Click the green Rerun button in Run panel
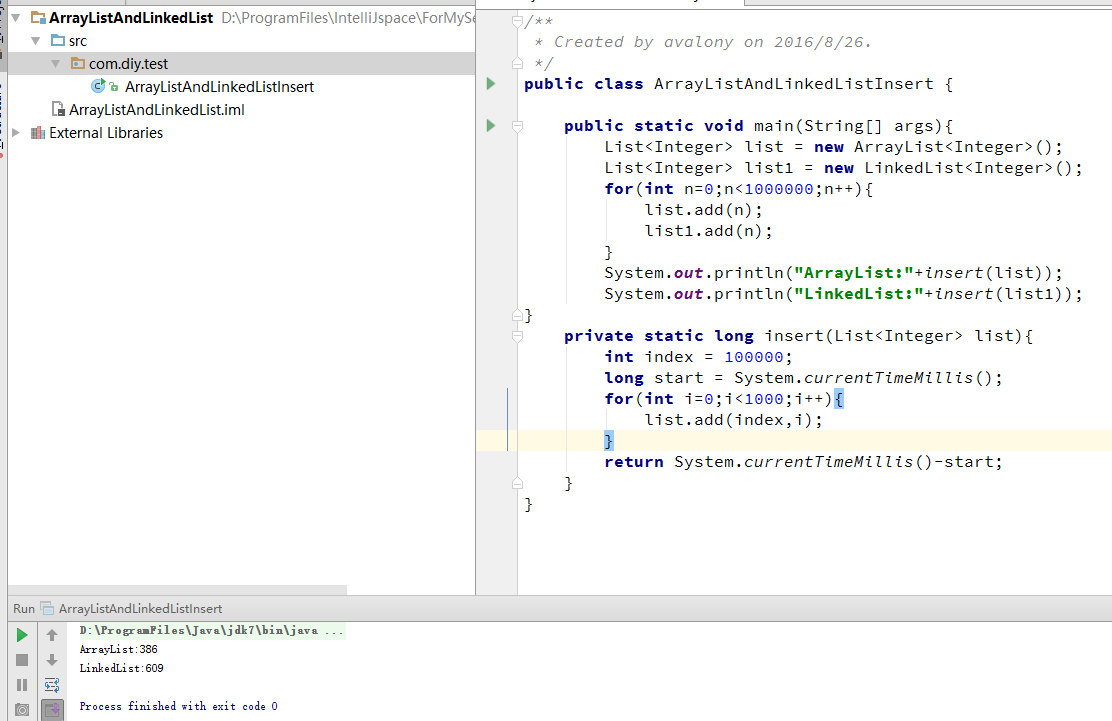This screenshot has width=1112, height=721. pyautogui.click(x=22, y=635)
